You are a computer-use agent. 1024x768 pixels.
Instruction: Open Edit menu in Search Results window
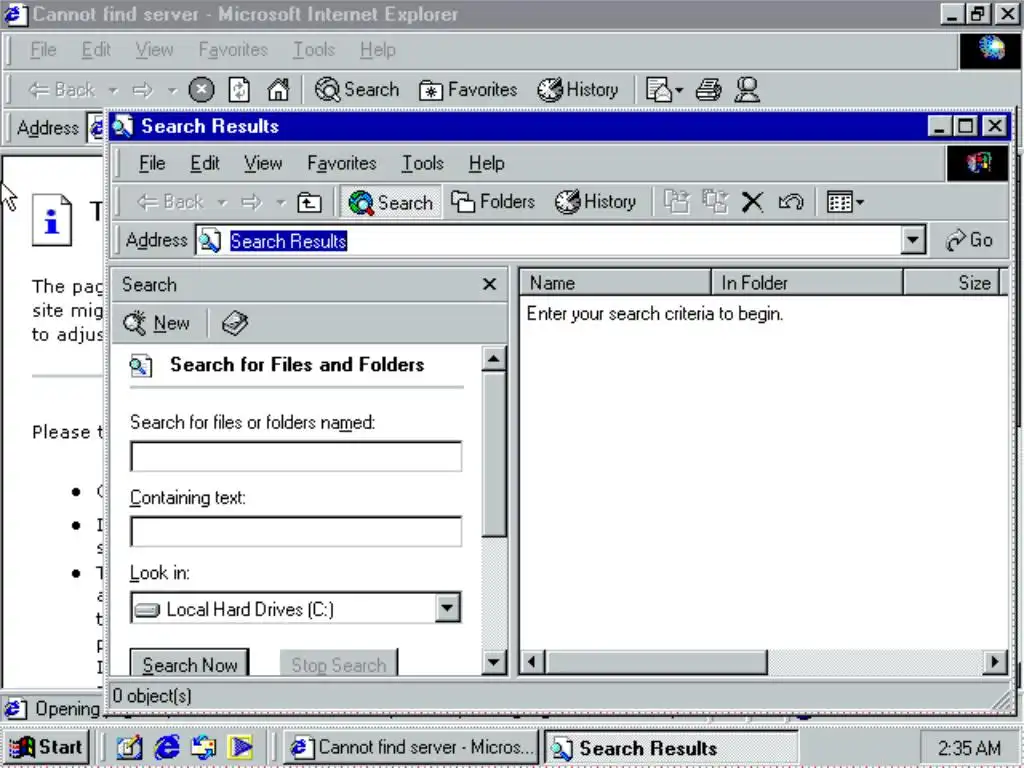(204, 163)
